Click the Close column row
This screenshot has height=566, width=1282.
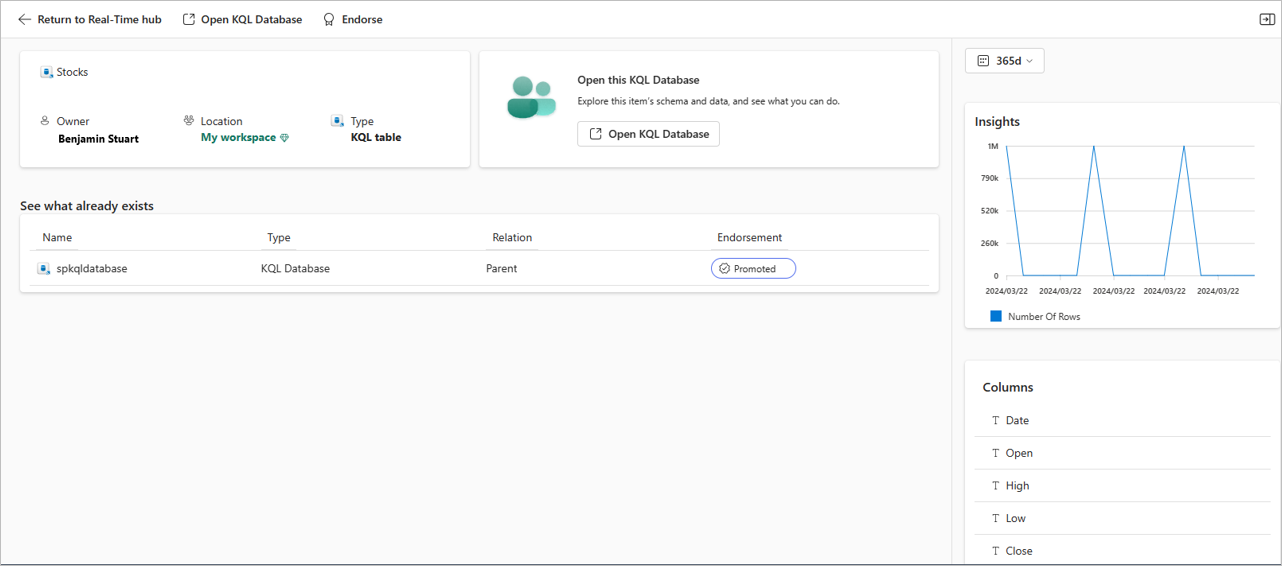[1122, 551]
